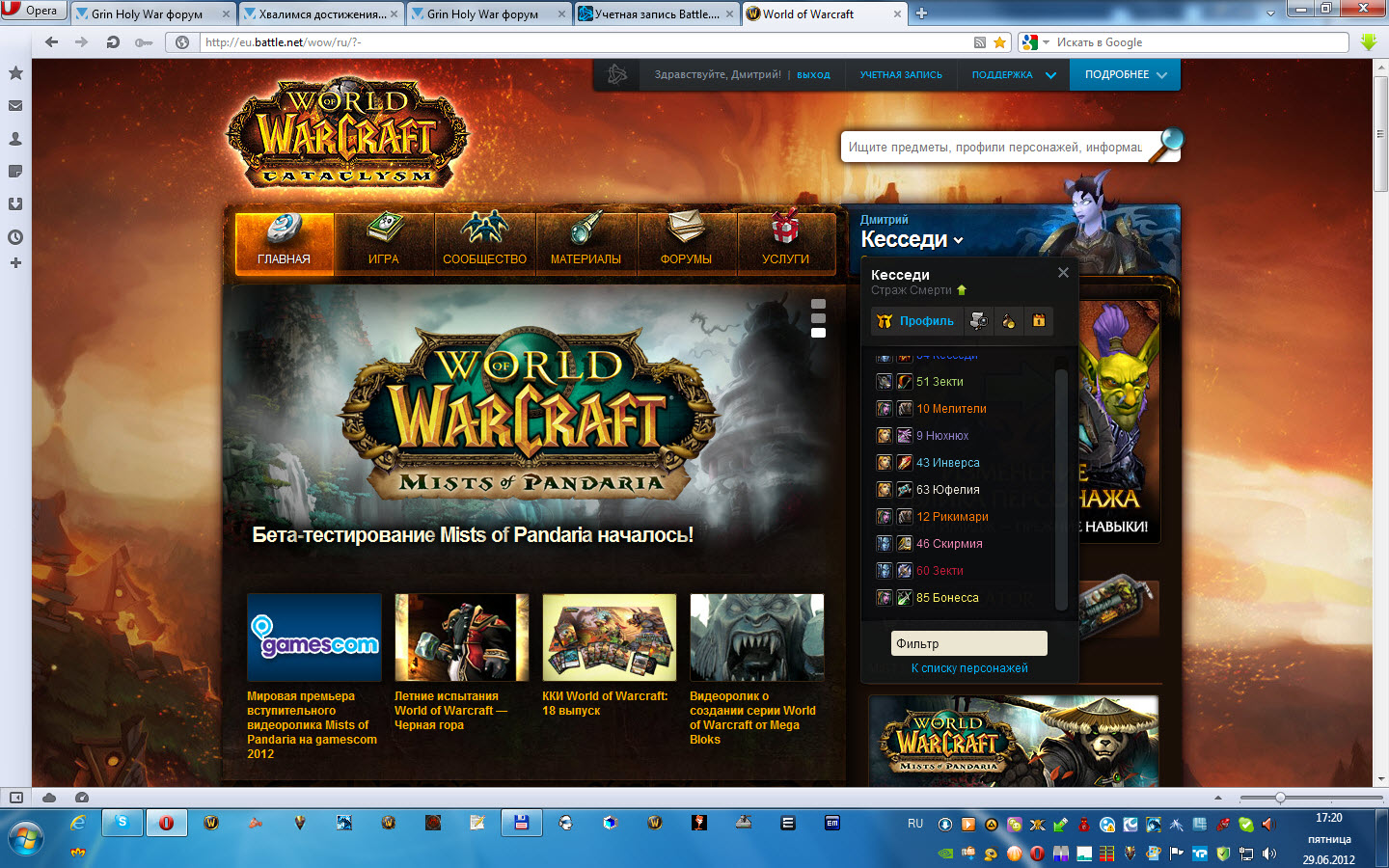
Task: Open Downloads panel in Opera sidebar
Action: 15,204
